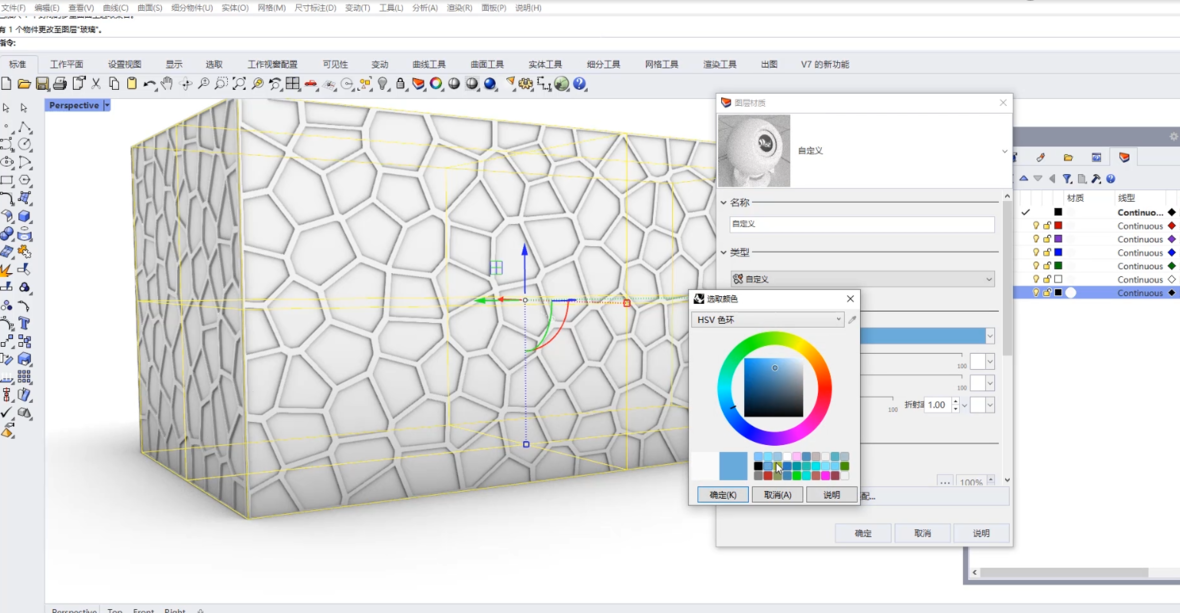Click 说明 in the layer material dialog

click(x=981, y=533)
